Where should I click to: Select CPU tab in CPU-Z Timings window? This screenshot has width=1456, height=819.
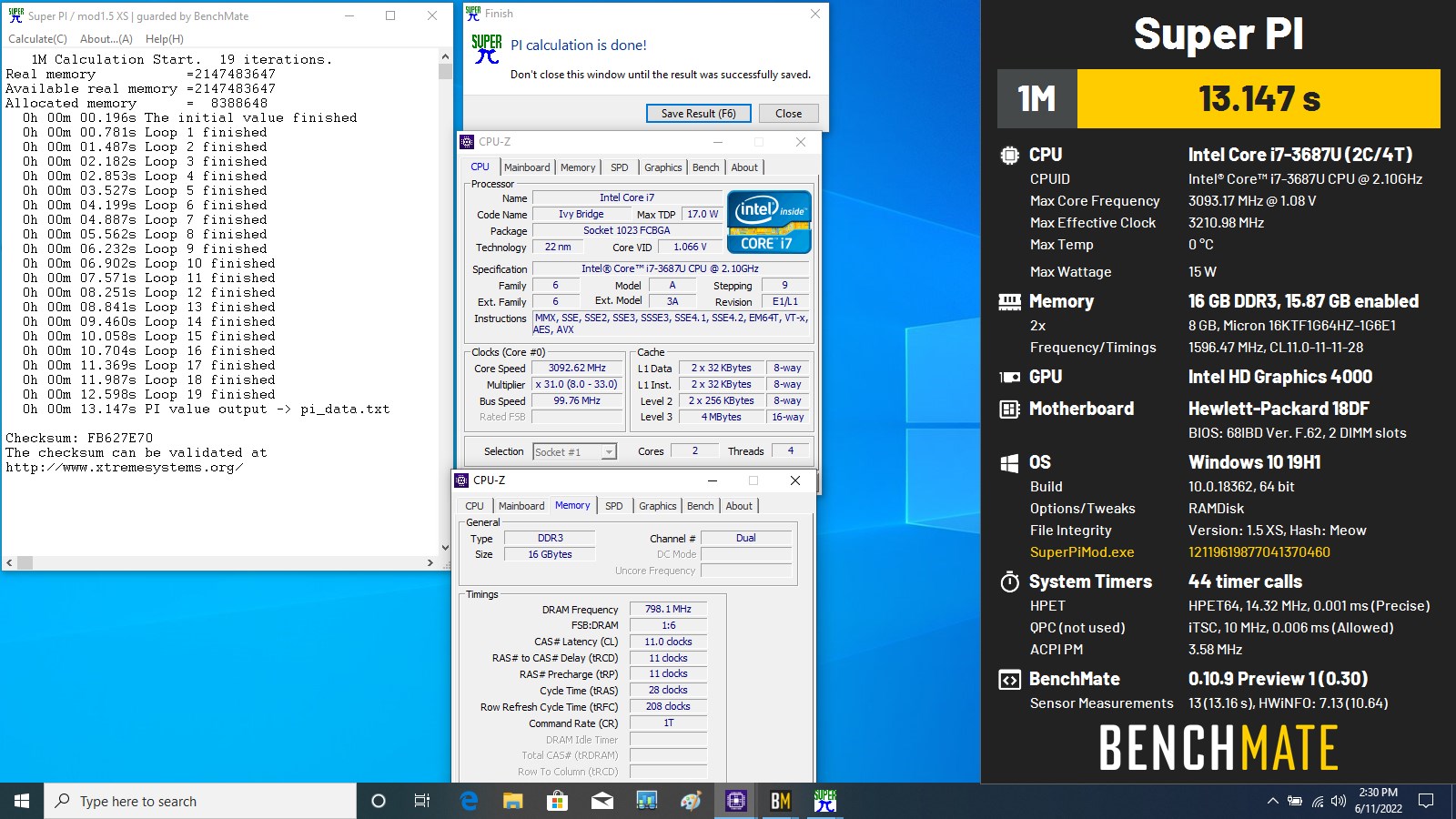475,506
